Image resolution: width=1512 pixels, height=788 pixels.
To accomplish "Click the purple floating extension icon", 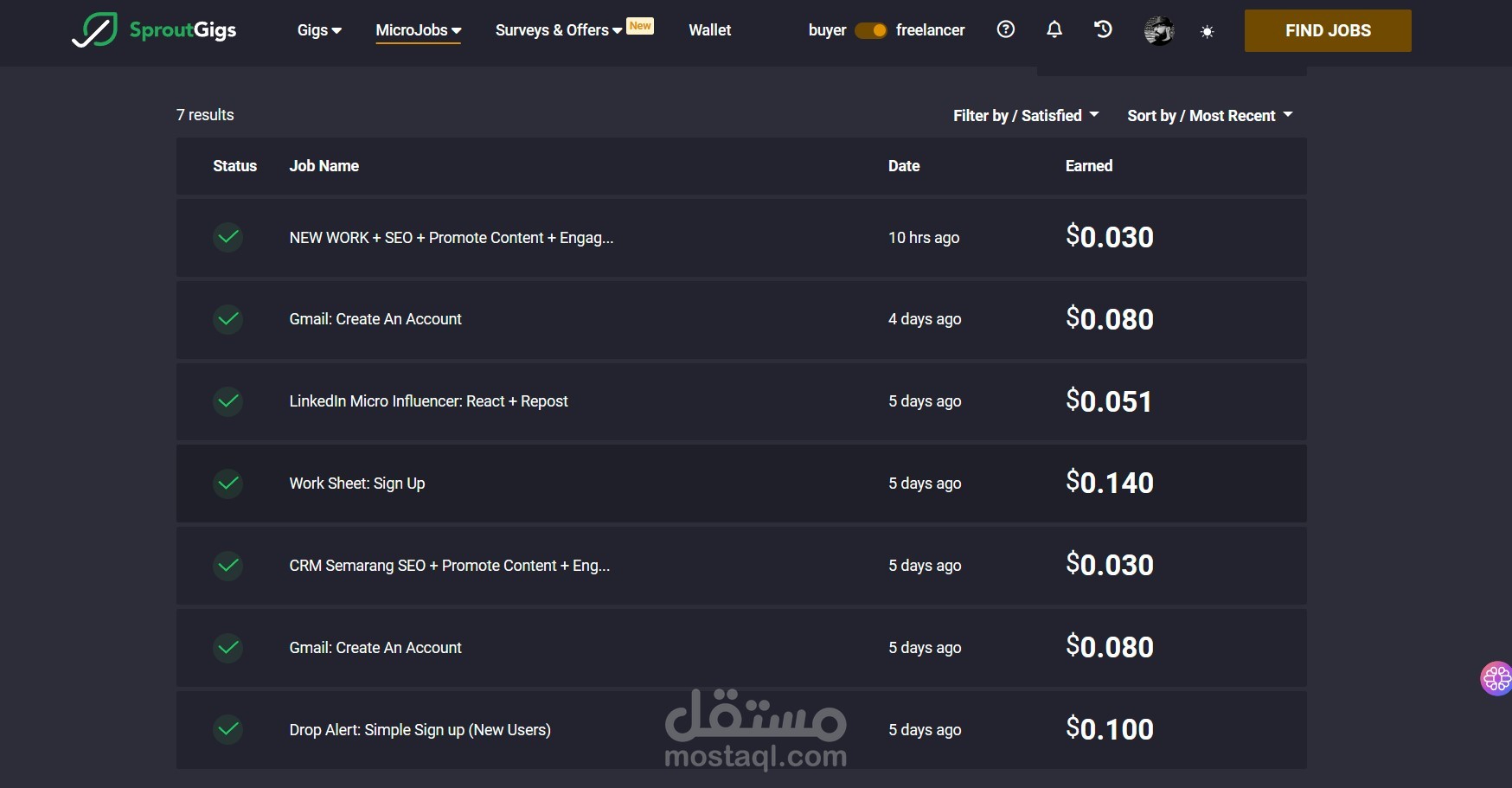I will pyautogui.click(x=1496, y=678).
